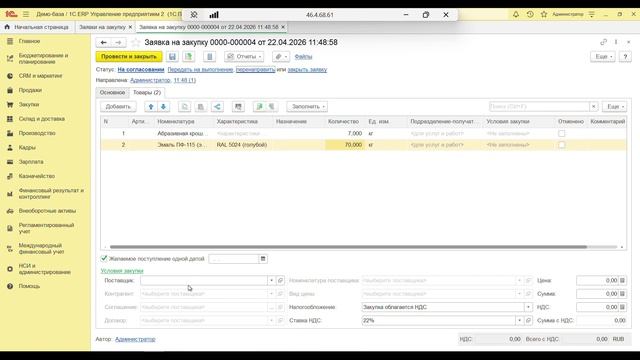Open the Склад и доставка section
640x360 pixels.
42,119
